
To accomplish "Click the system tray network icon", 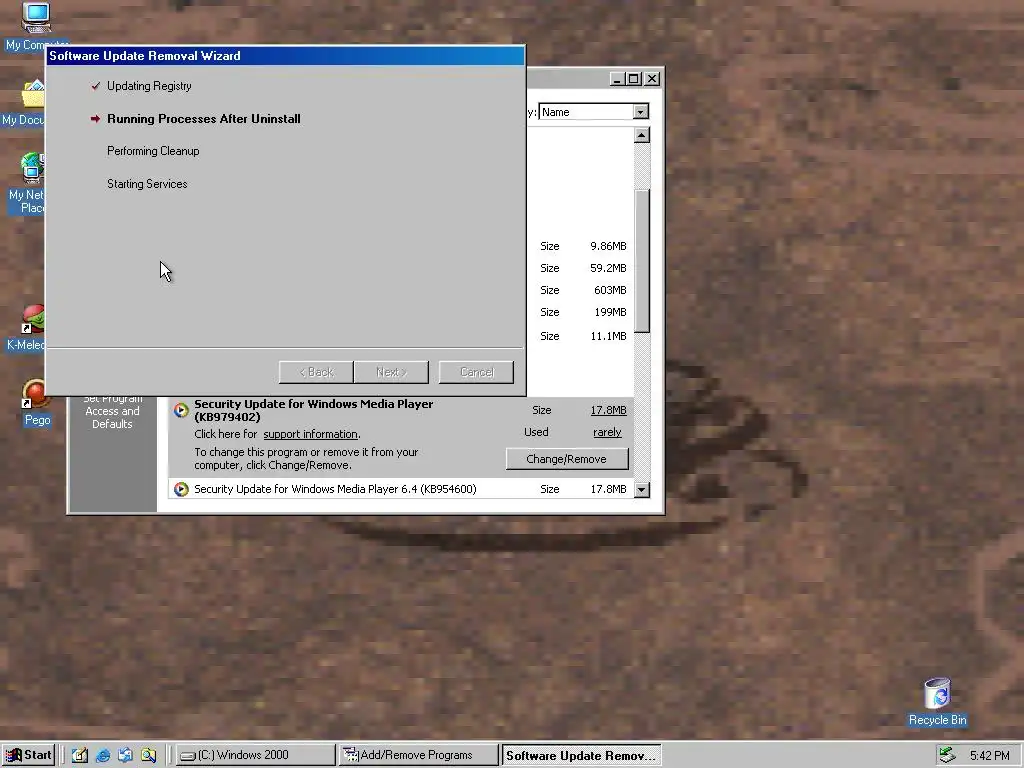I will 947,756.
